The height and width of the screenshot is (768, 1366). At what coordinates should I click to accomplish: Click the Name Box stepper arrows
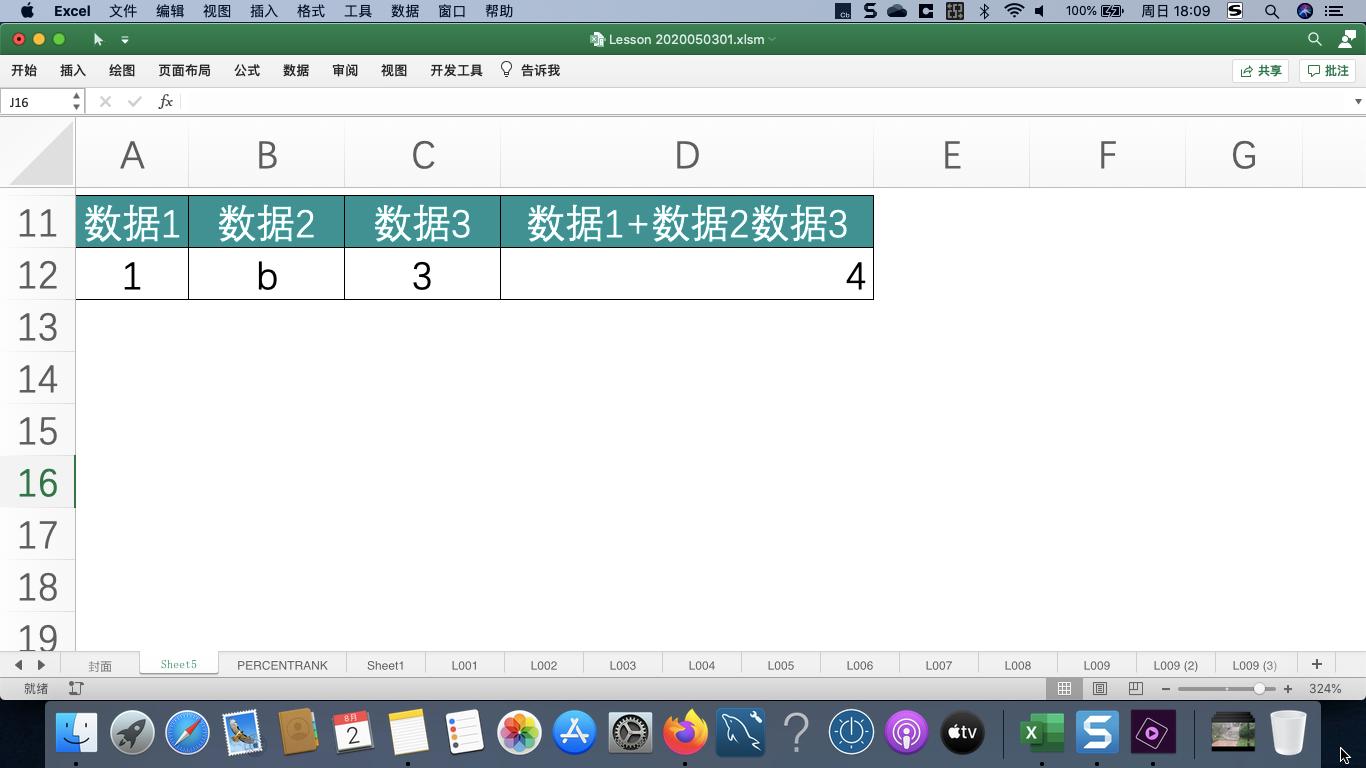[x=76, y=101]
